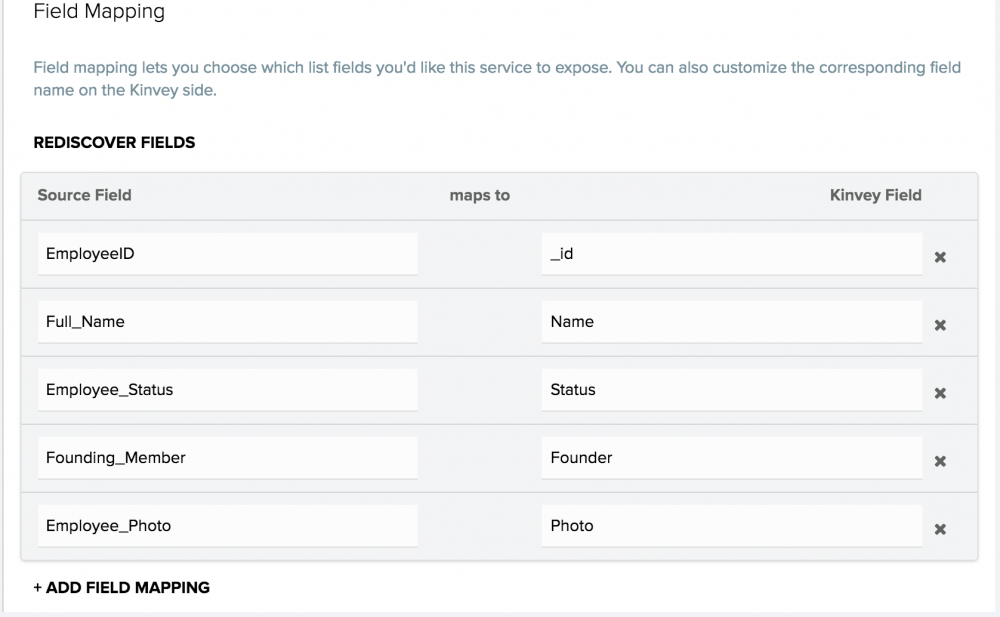Image resolution: width=1000 pixels, height=617 pixels.
Task: Remove the Employee_Status mapping row
Action: (940, 393)
